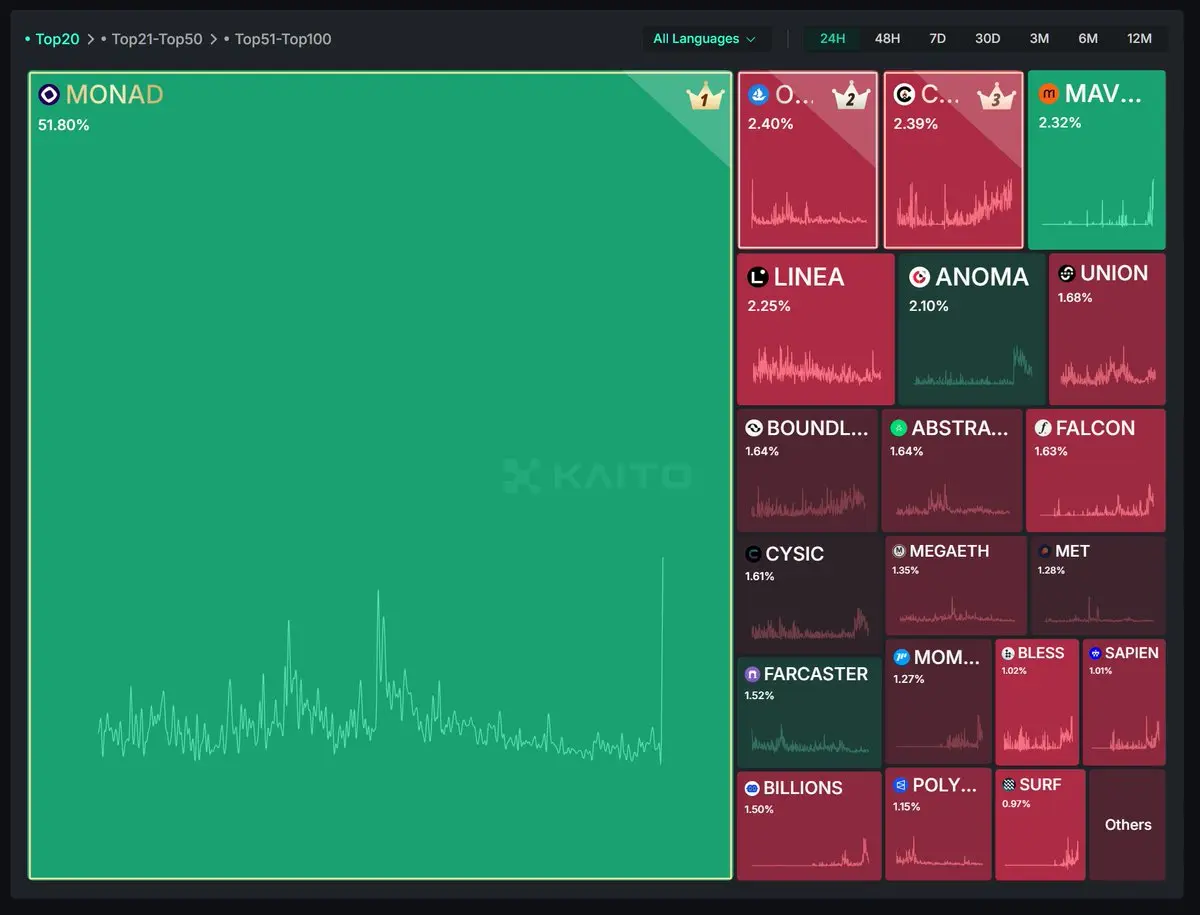Switch to the 3M time range
The height and width of the screenshot is (915, 1200).
(1039, 39)
